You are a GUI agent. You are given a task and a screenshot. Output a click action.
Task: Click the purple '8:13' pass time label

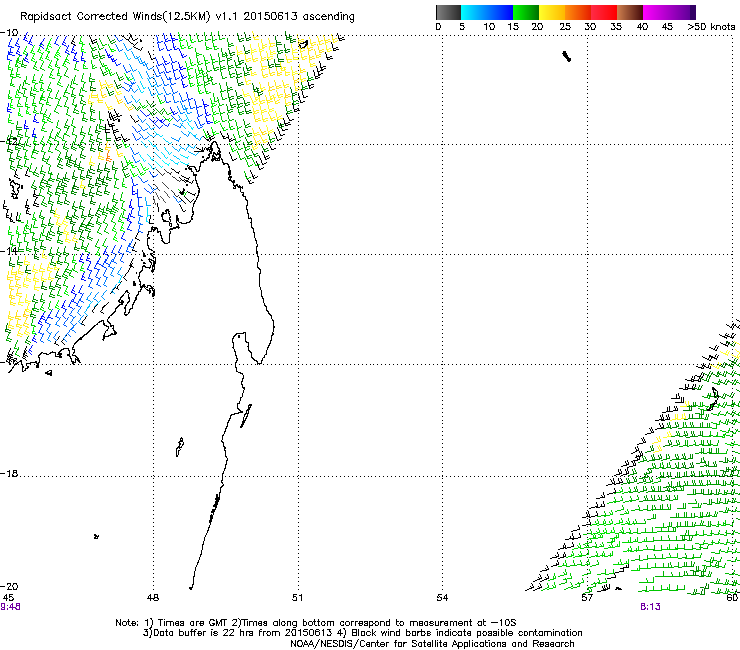pyautogui.click(x=650, y=607)
